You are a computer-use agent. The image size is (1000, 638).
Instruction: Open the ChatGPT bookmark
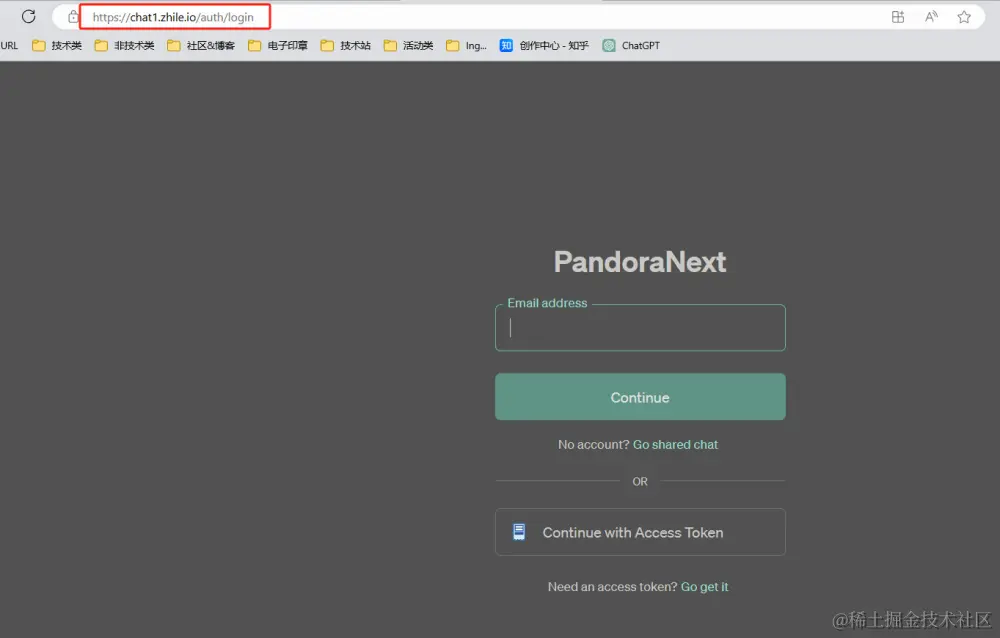click(631, 45)
